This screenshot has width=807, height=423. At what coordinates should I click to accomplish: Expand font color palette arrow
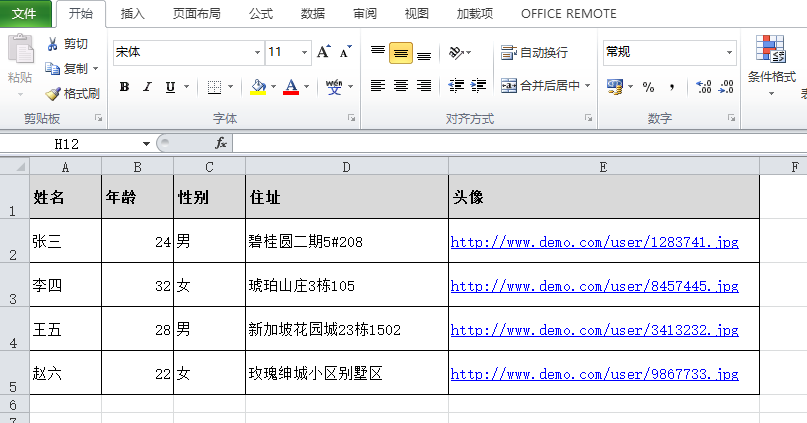(306, 87)
